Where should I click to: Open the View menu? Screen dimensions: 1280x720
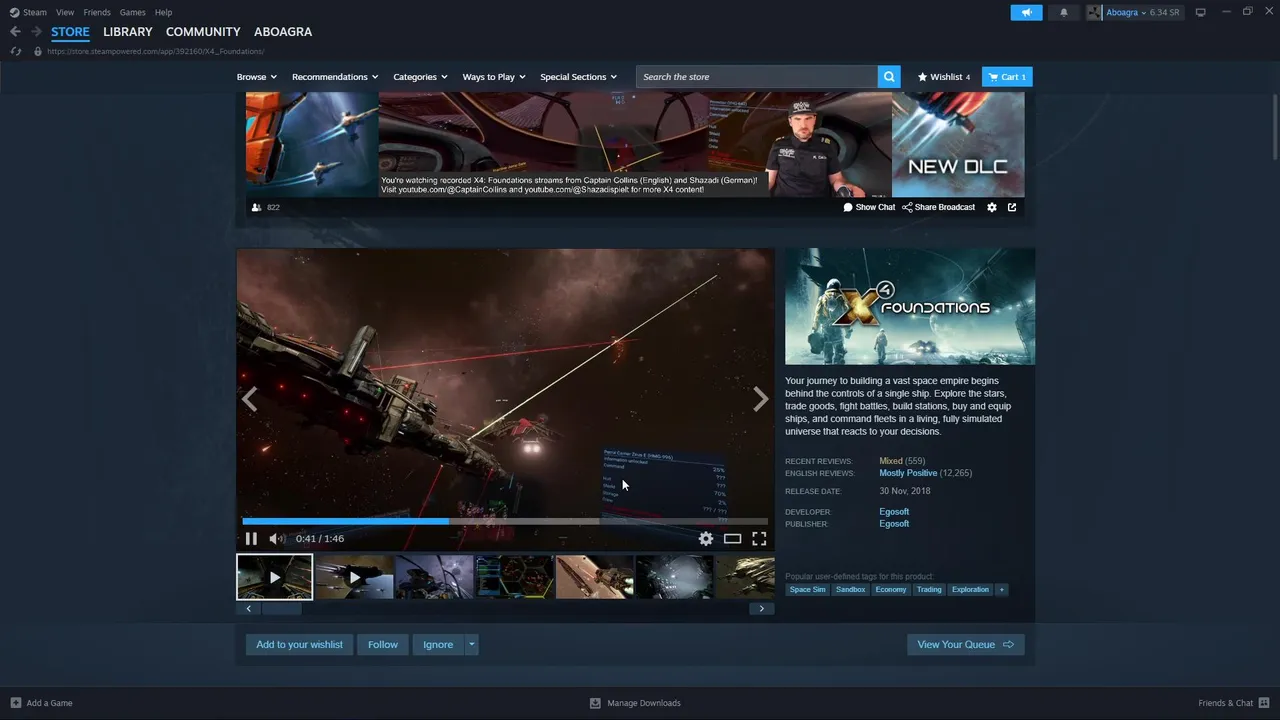point(65,12)
